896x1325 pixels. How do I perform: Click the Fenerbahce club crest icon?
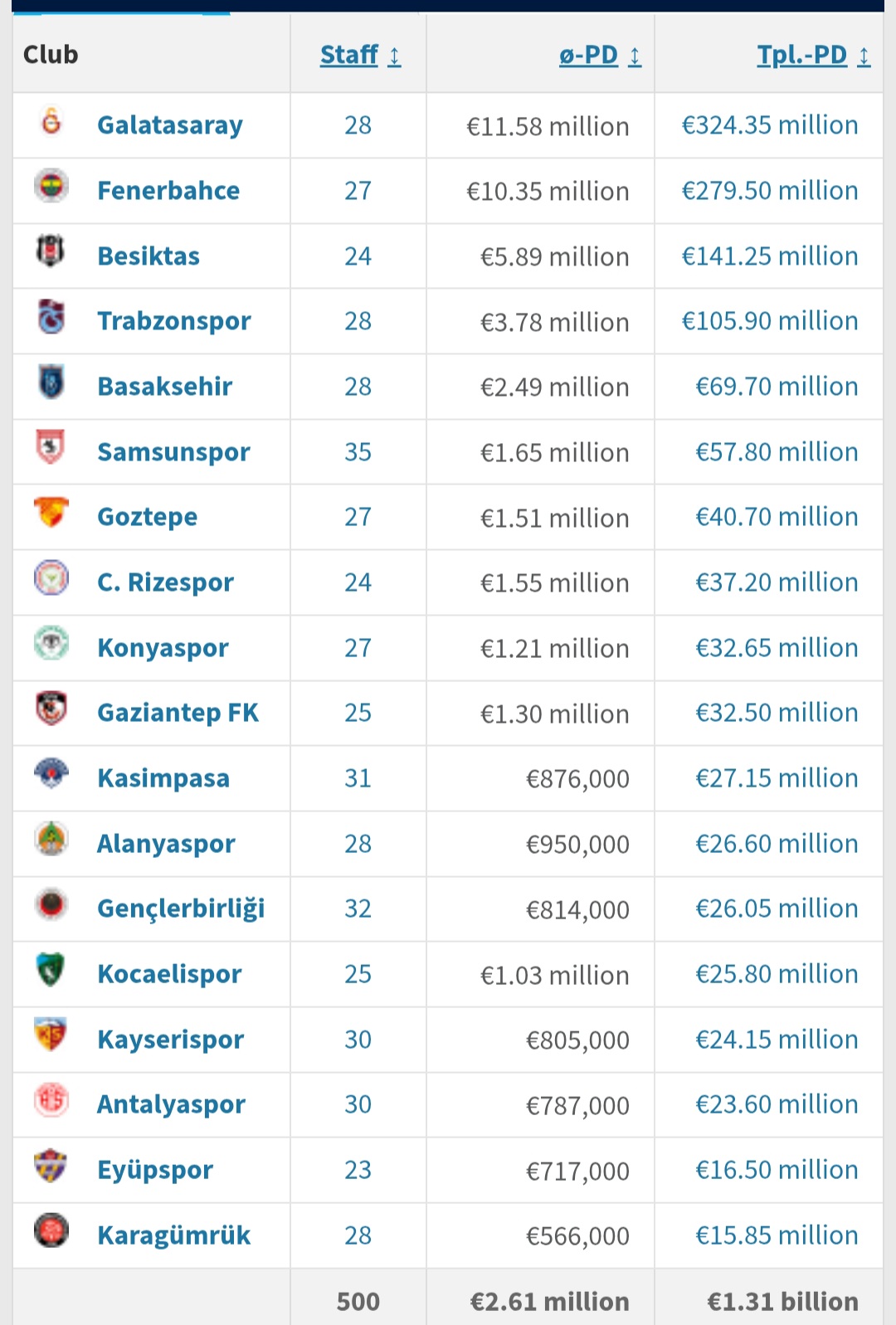click(x=51, y=187)
